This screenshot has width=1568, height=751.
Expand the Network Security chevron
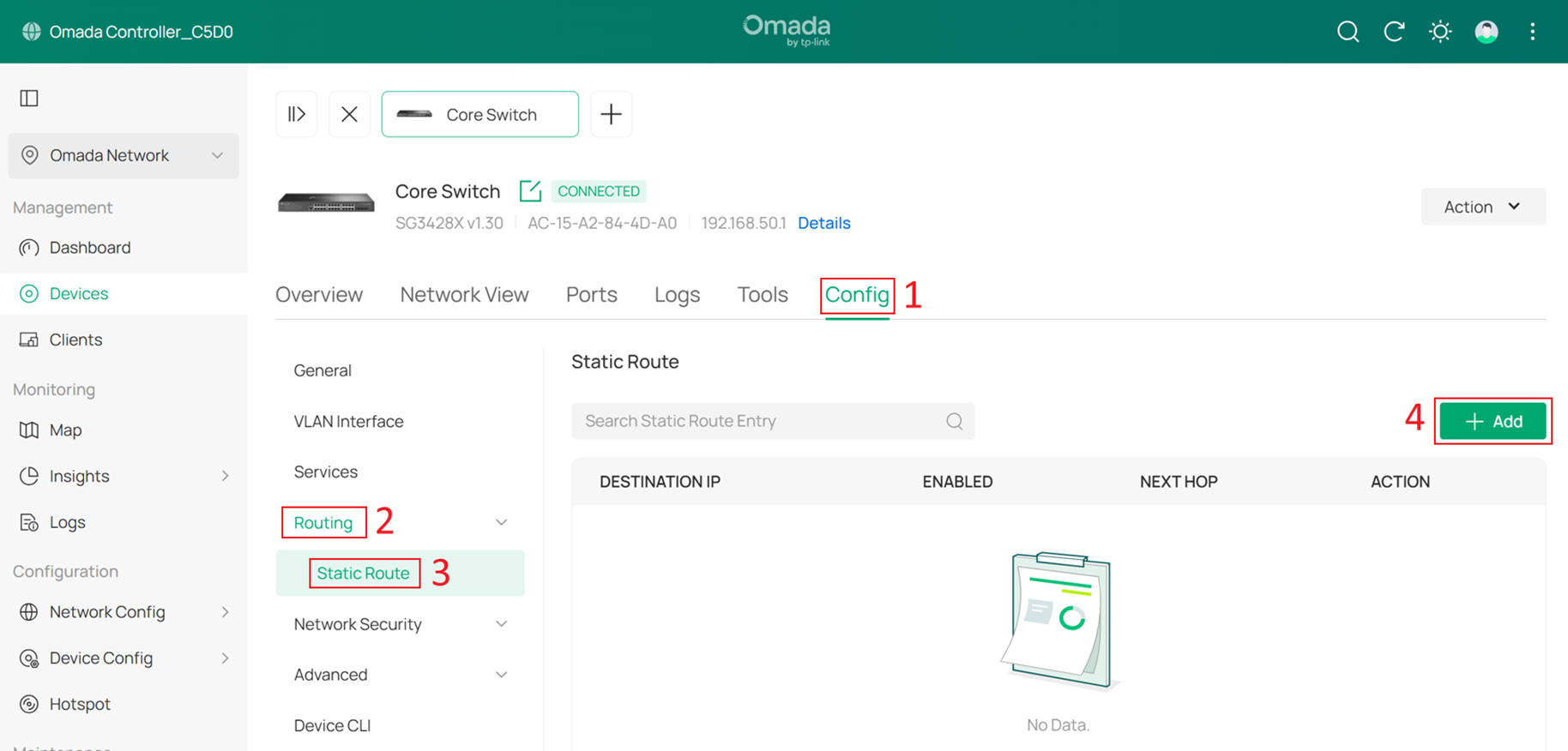502,624
